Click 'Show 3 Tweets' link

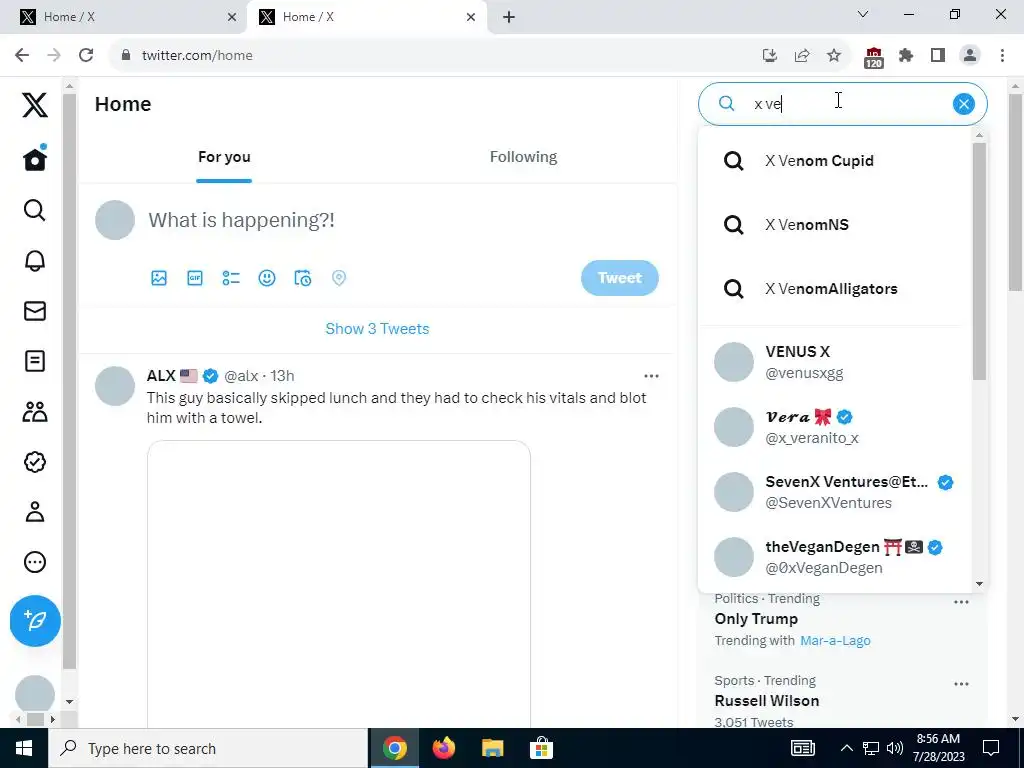click(x=377, y=328)
